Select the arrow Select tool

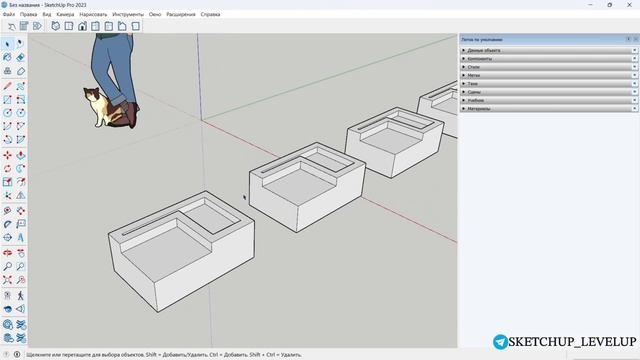[7, 44]
